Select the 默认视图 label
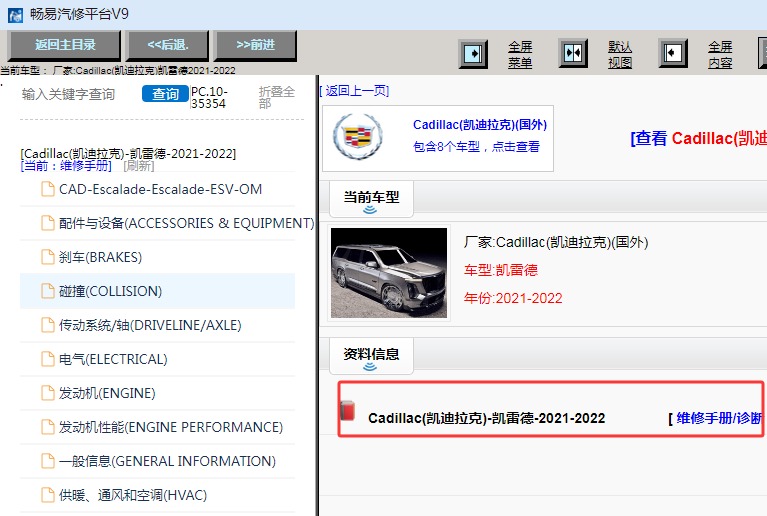Screen dimensions: 767x516 pos(620,54)
